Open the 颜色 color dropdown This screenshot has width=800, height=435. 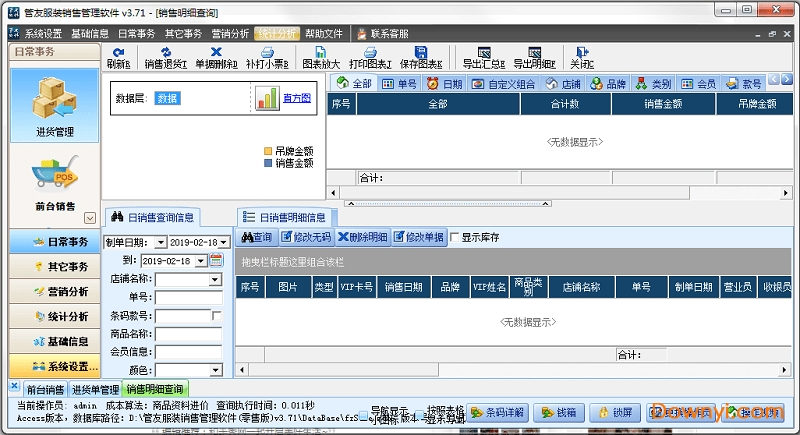[x=215, y=370]
